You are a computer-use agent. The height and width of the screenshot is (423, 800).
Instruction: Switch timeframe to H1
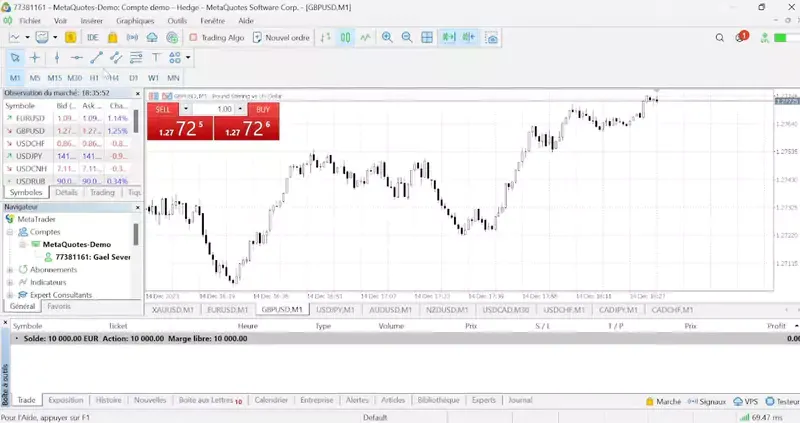pos(94,78)
